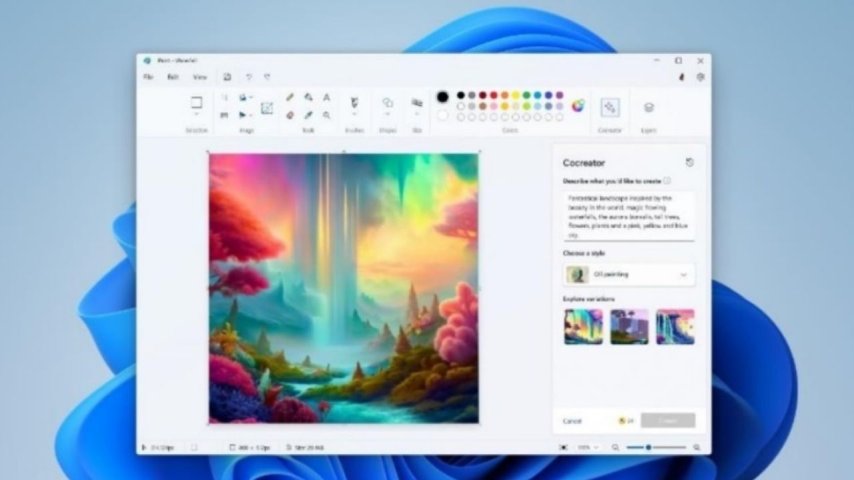Click the greyed Create button
Screen dimensions: 854x480
(x=668, y=421)
